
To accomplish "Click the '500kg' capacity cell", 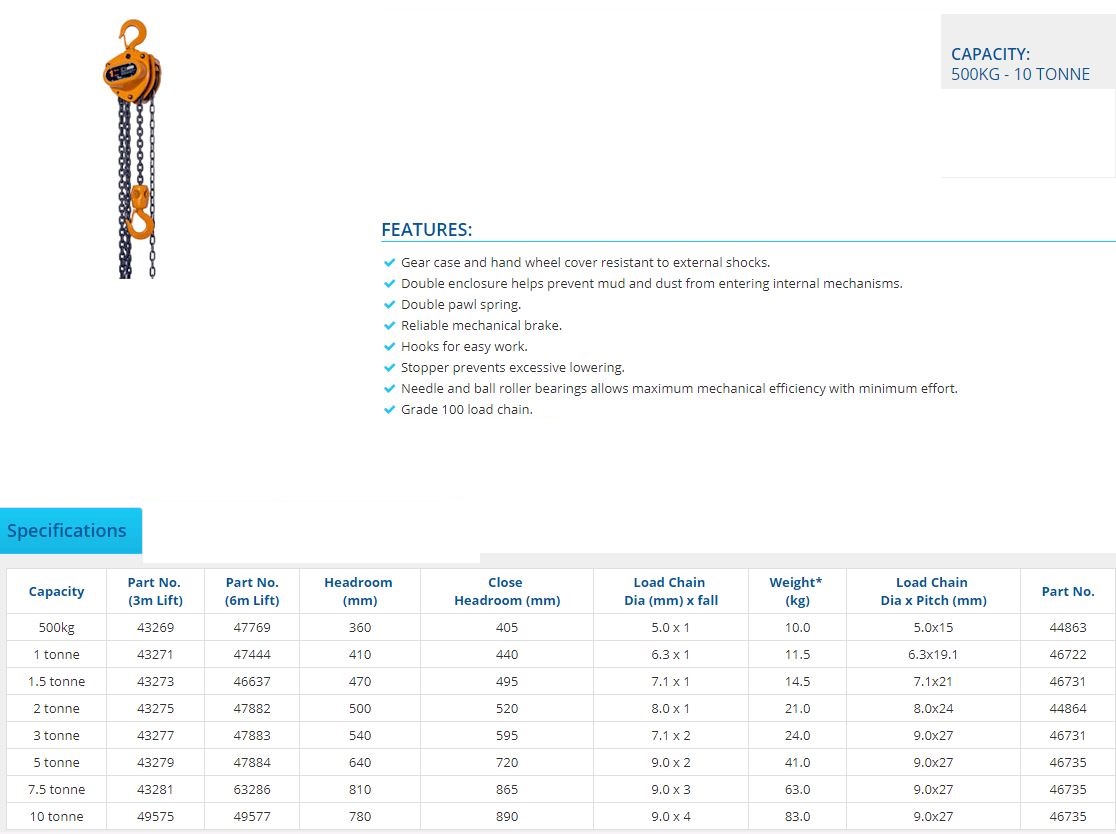I will 56,628.
